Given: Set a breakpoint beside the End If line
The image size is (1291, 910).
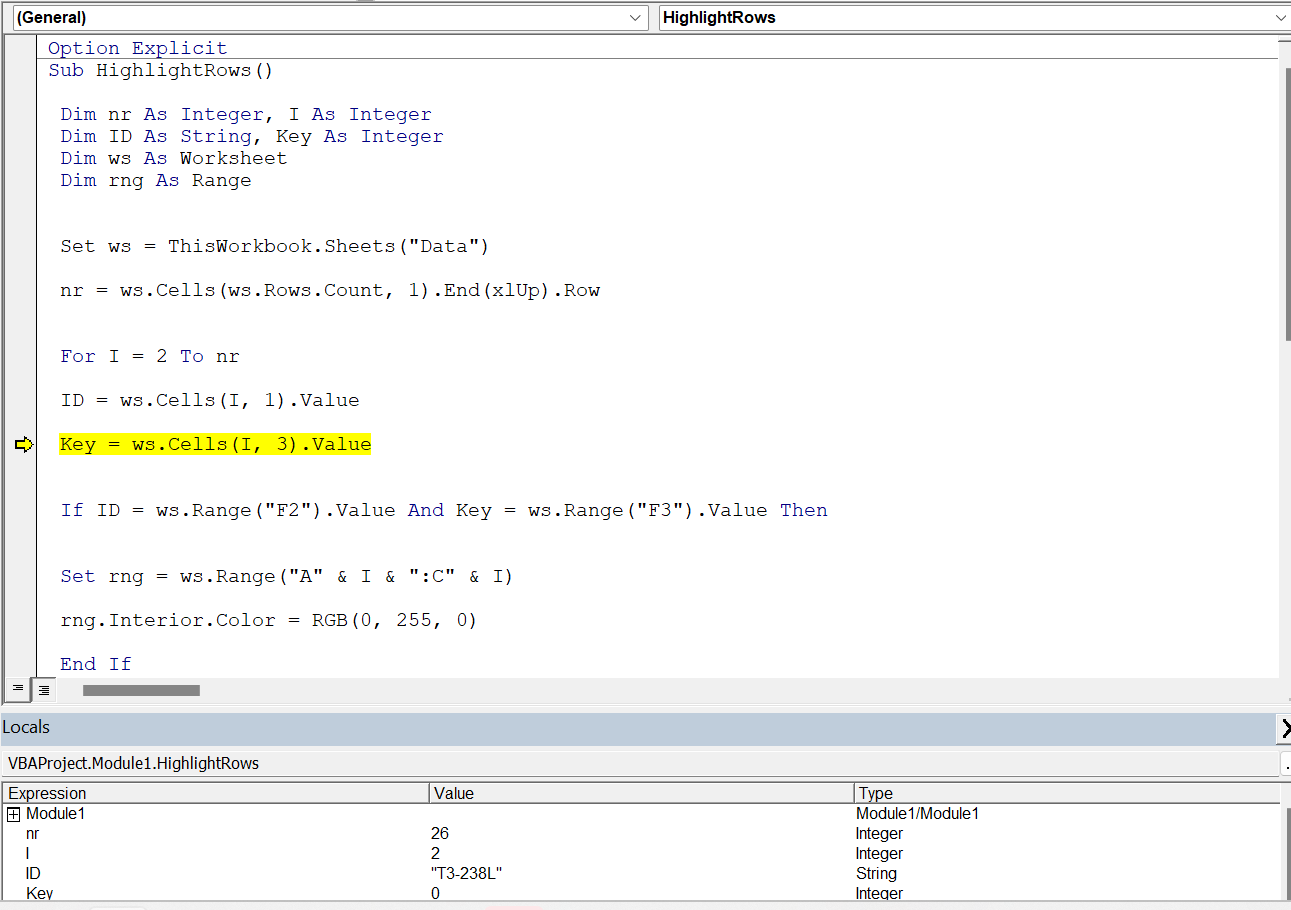Looking at the screenshot, I should pyautogui.click(x=22, y=663).
